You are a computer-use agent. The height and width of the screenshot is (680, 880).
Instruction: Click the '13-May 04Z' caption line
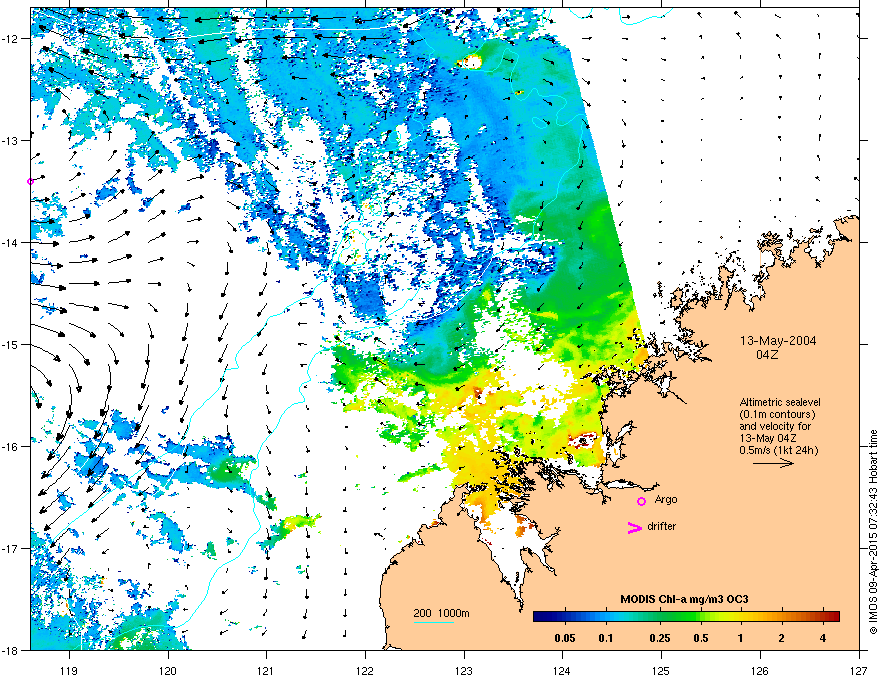pos(767,438)
